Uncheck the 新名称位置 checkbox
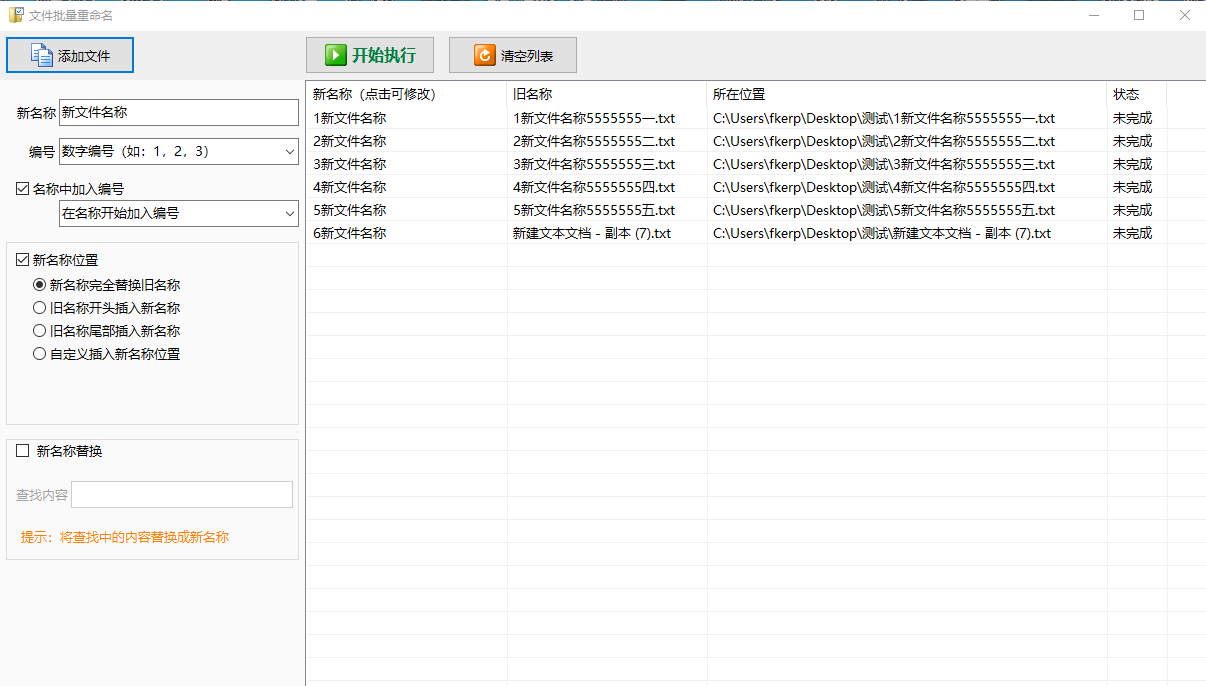This screenshot has width=1206, height=686. [x=23, y=260]
